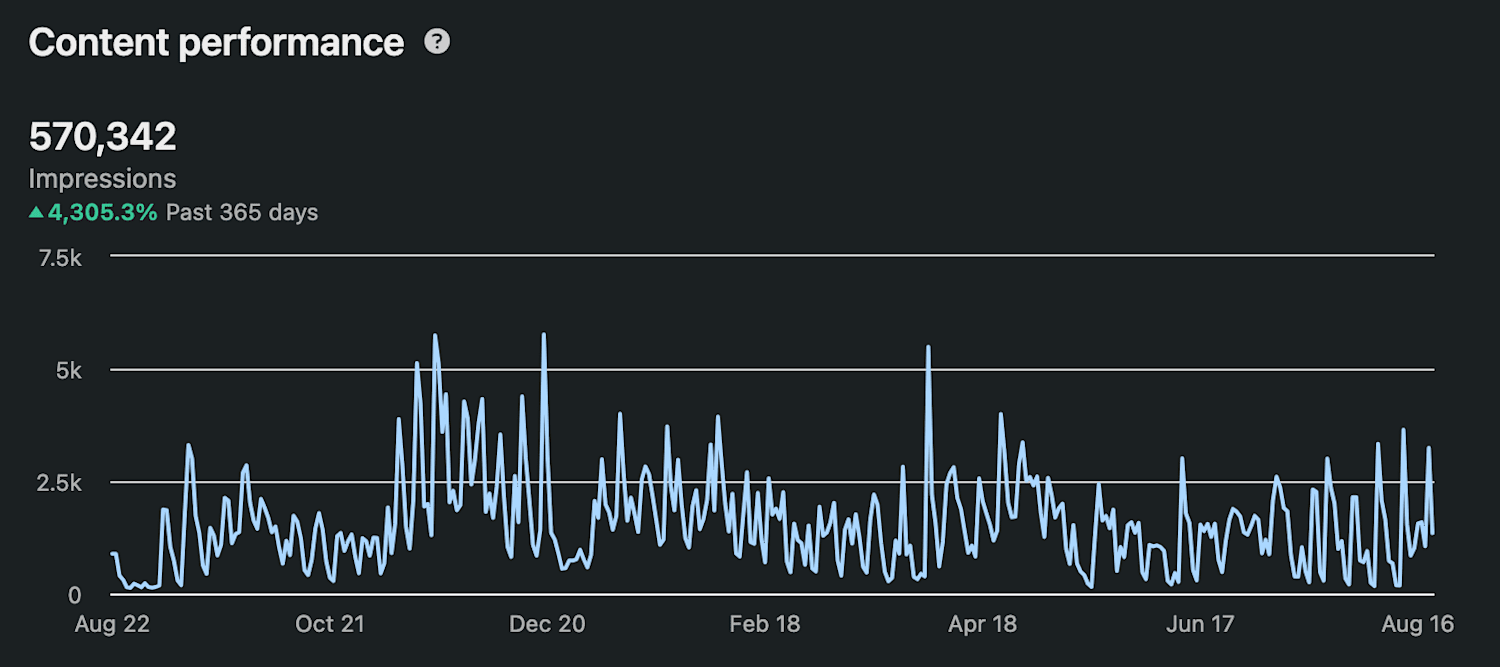
Task: Click the Impressions label
Action: coord(102,179)
